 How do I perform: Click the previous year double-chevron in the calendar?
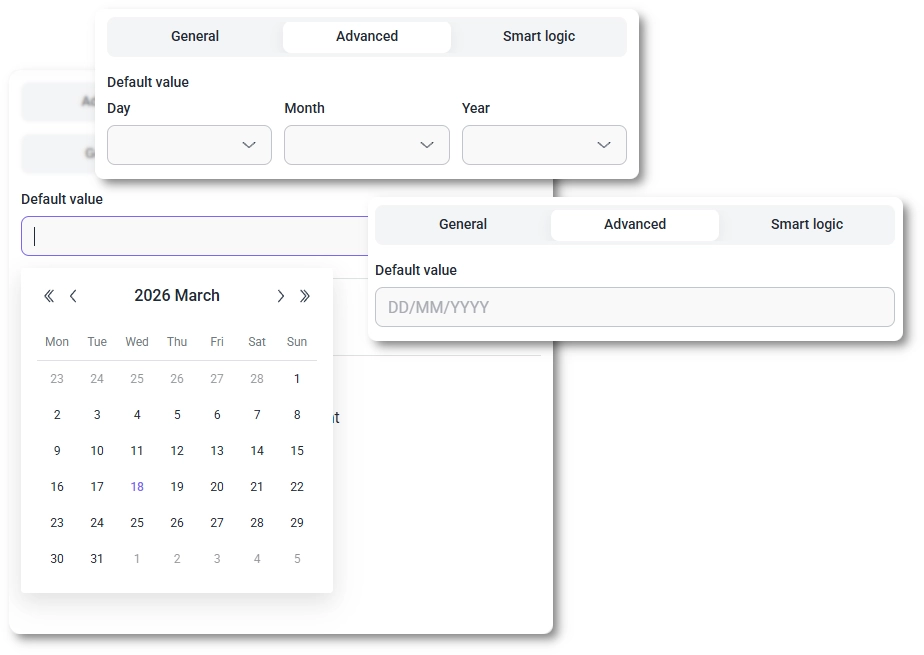click(x=48, y=296)
